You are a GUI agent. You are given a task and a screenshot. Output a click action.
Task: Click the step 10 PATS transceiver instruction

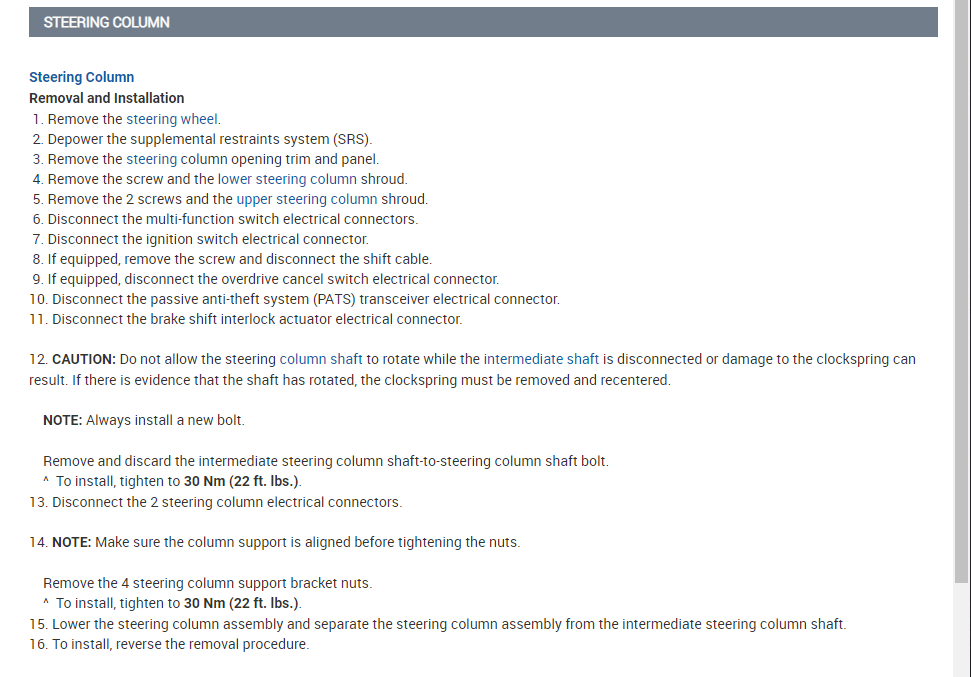coord(305,299)
